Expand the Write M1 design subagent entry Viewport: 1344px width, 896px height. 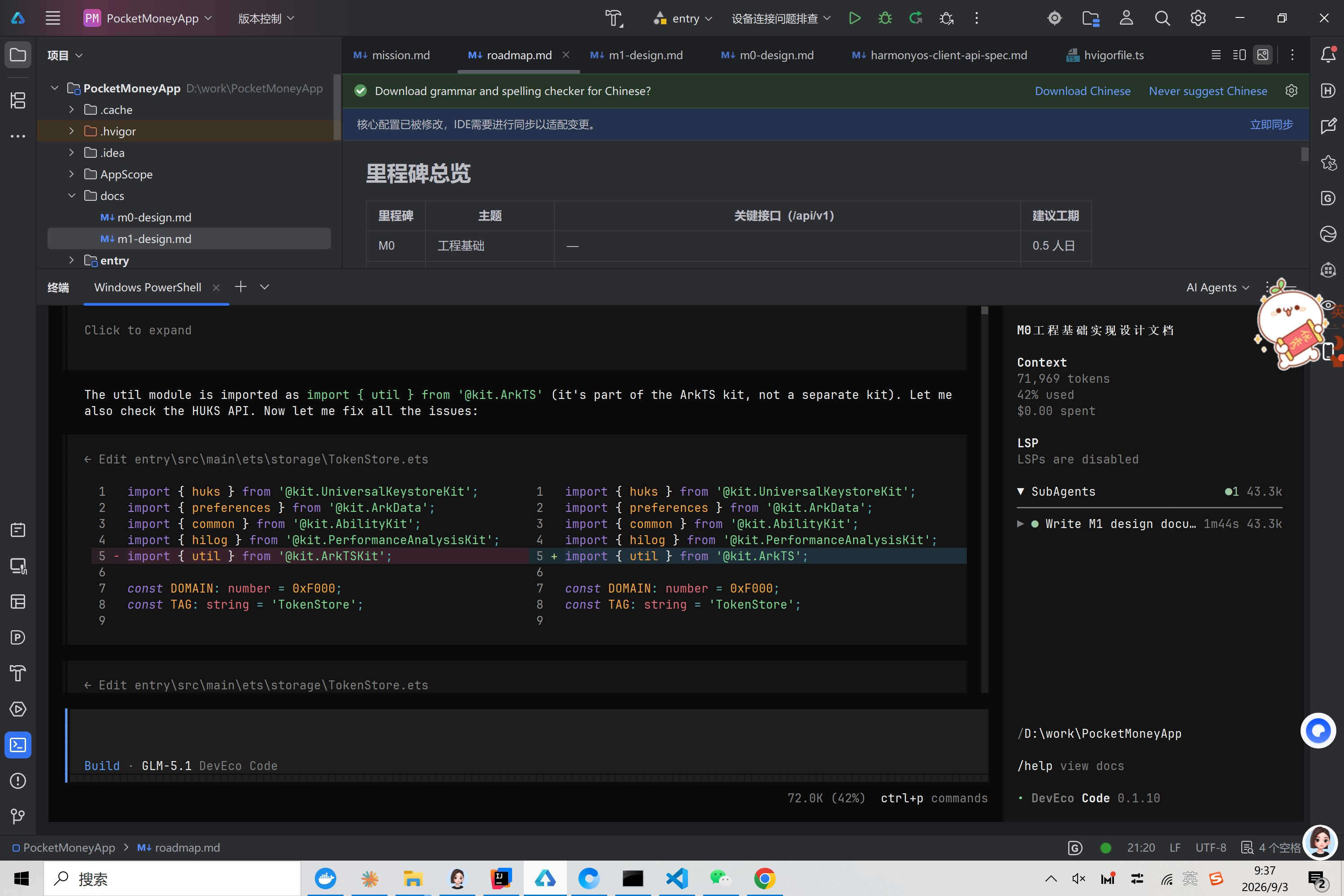tap(1020, 524)
